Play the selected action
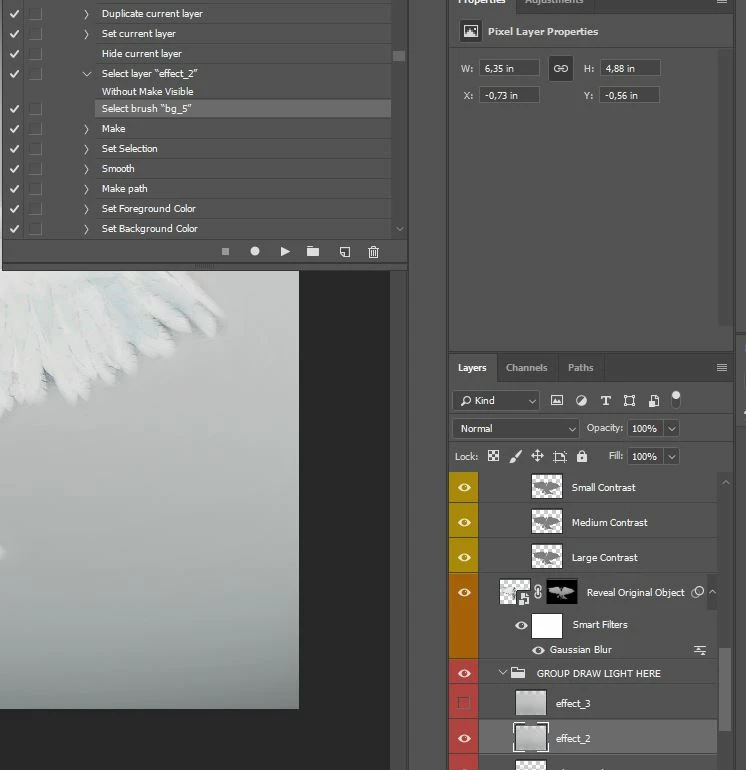 (285, 251)
